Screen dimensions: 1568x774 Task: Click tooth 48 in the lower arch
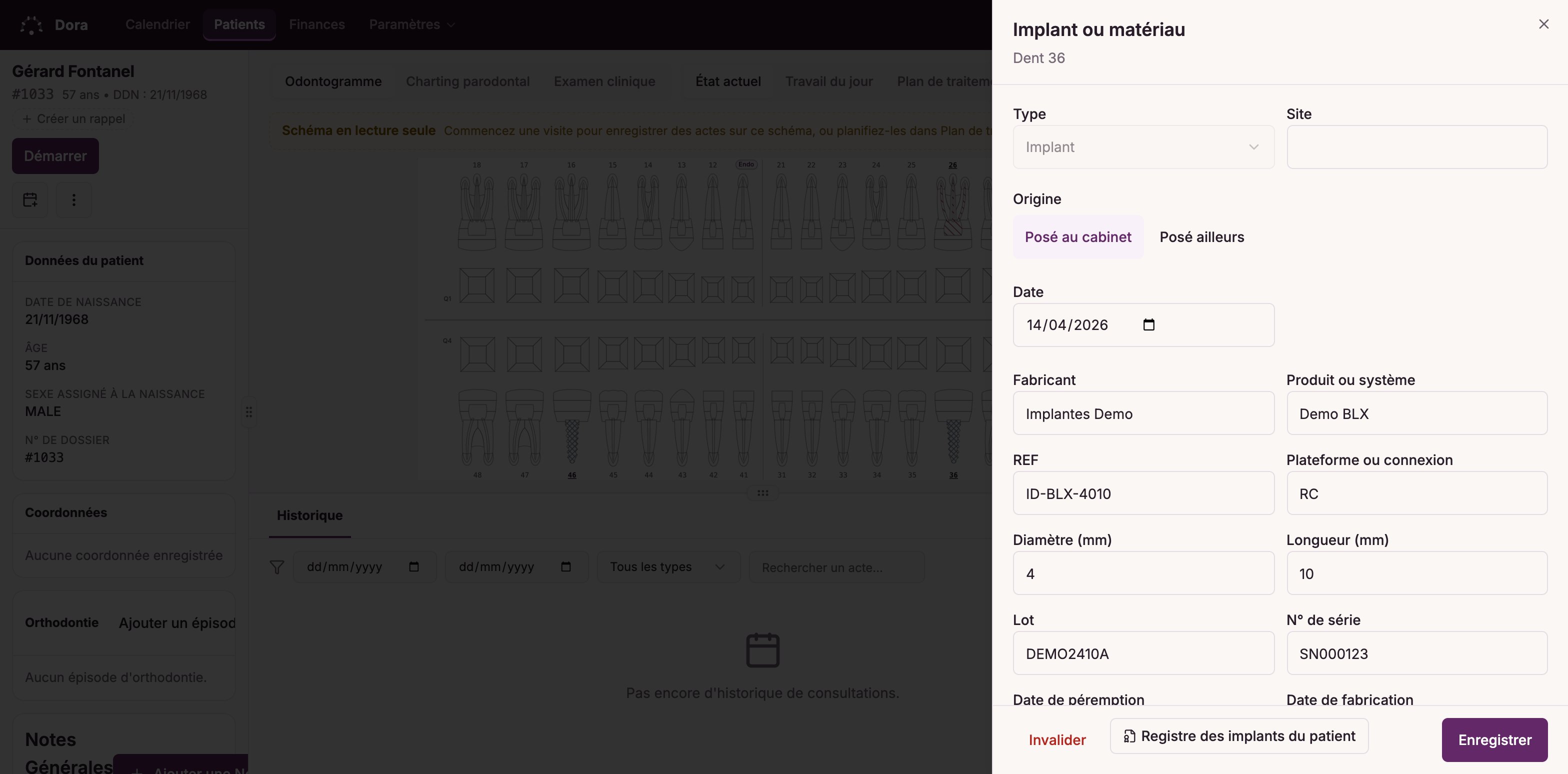pos(477,429)
